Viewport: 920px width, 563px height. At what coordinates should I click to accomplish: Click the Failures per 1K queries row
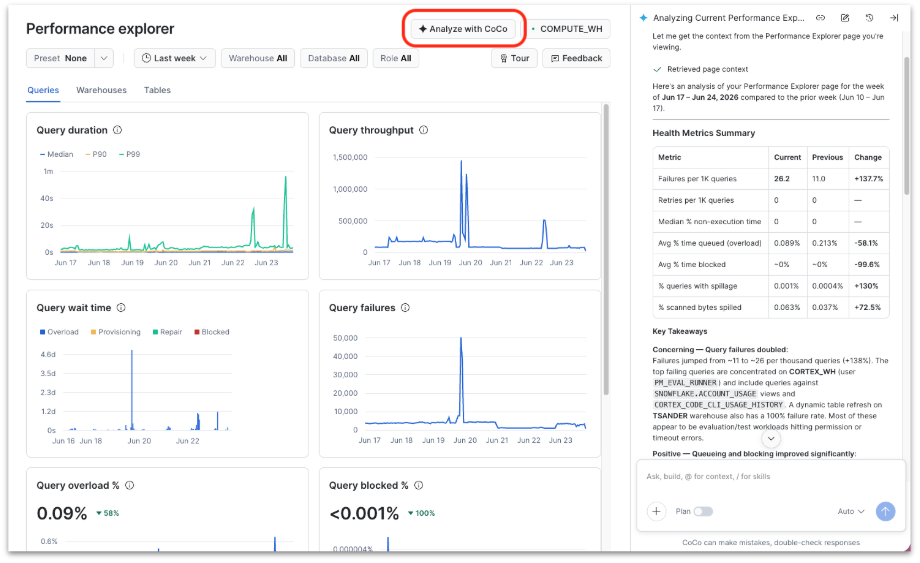pyautogui.click(x=770, y=178)
